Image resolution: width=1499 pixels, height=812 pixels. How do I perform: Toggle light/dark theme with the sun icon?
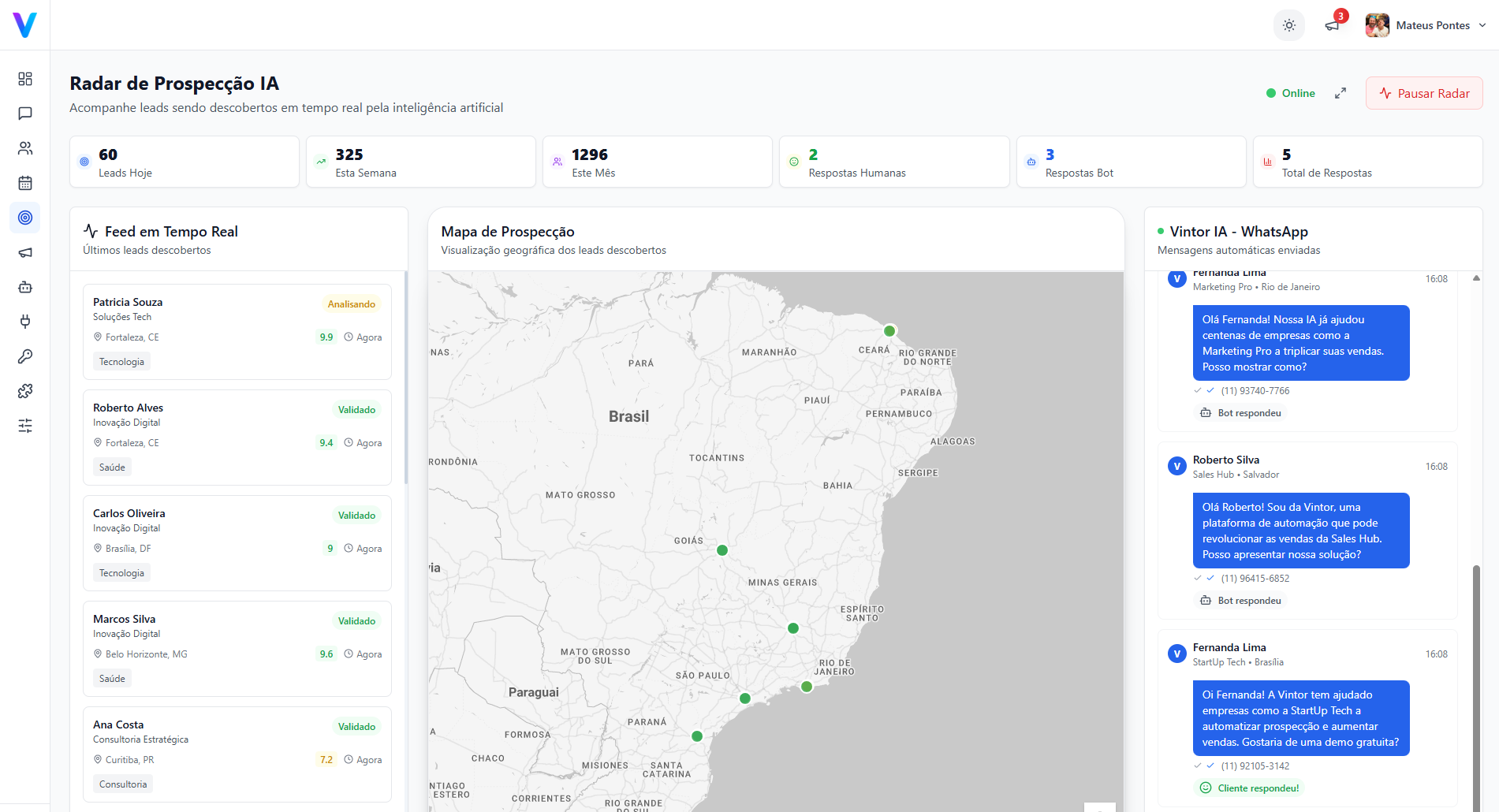pyautogui.click(x=1289, y=24)
